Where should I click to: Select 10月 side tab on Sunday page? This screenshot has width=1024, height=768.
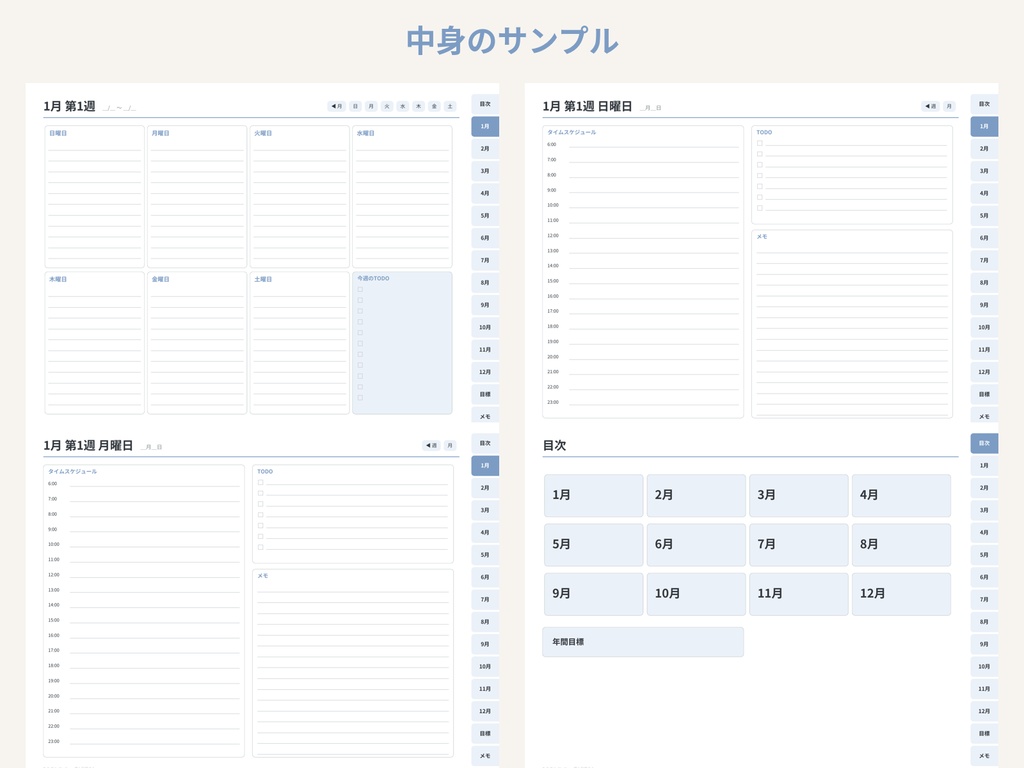click(984, 327)
